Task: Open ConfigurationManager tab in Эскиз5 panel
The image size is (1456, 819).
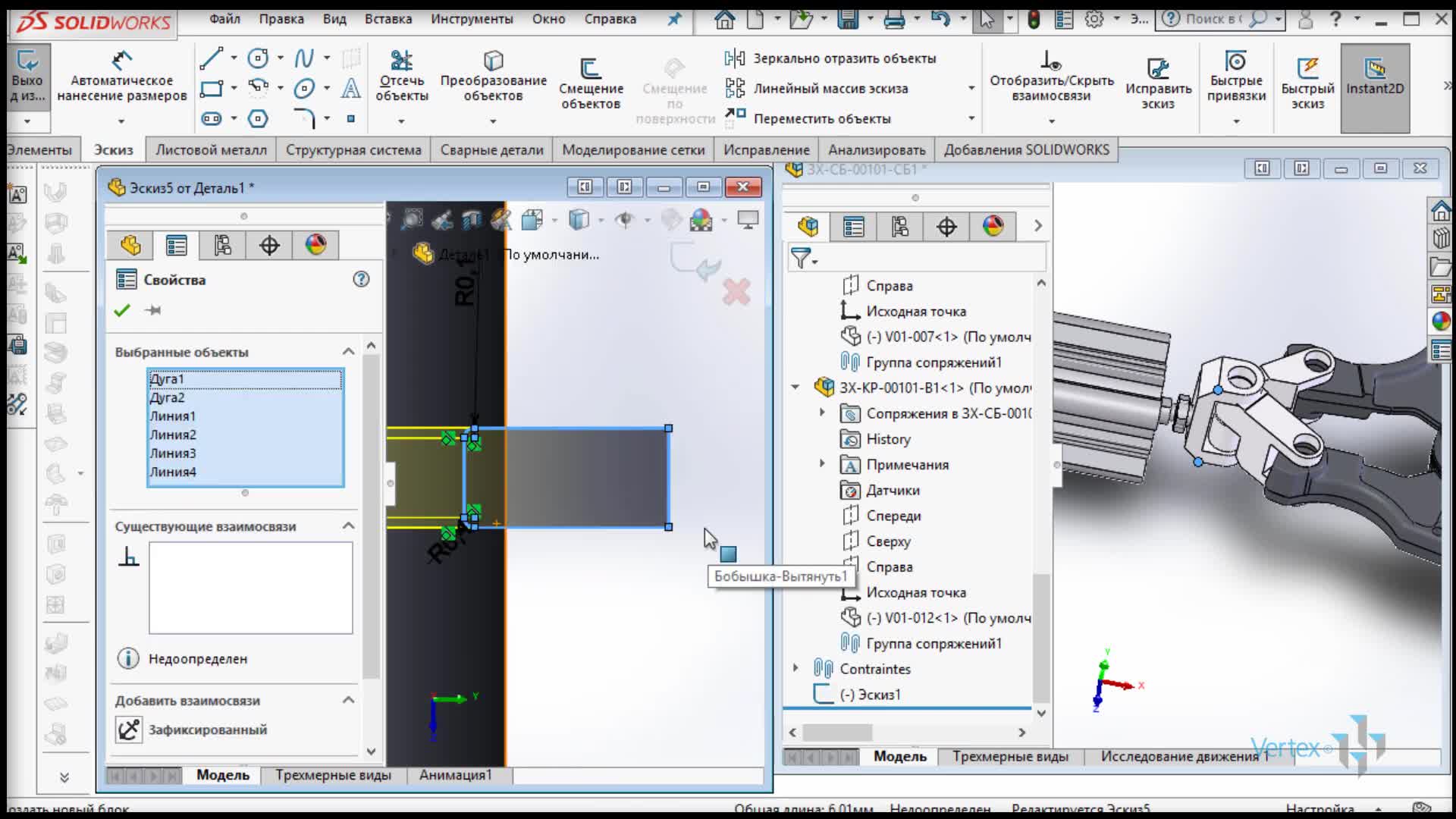Action: coord(222,245)
